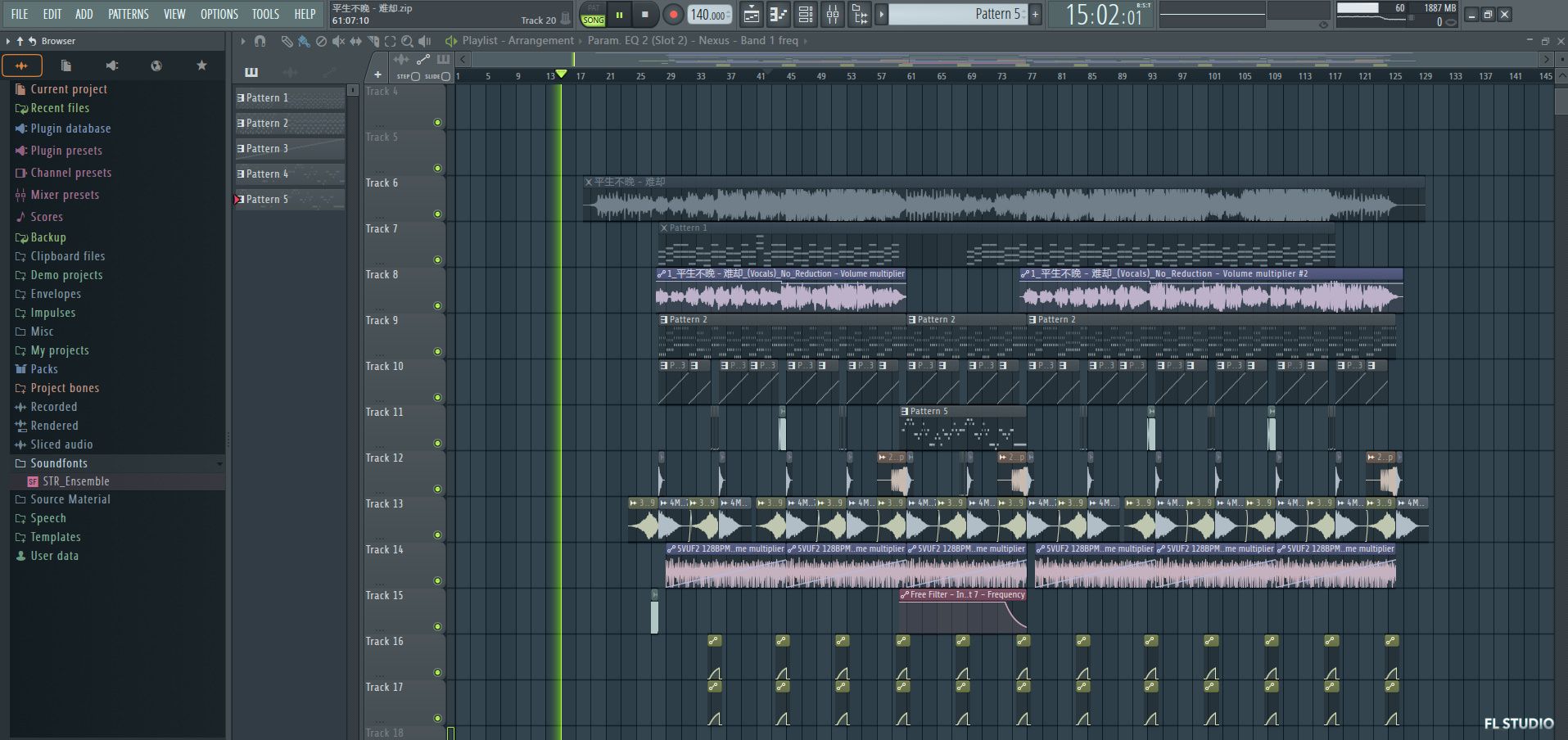Open the Playlist view from top toolbar
Screen dimensions: 1568x740
coord(751,15)
